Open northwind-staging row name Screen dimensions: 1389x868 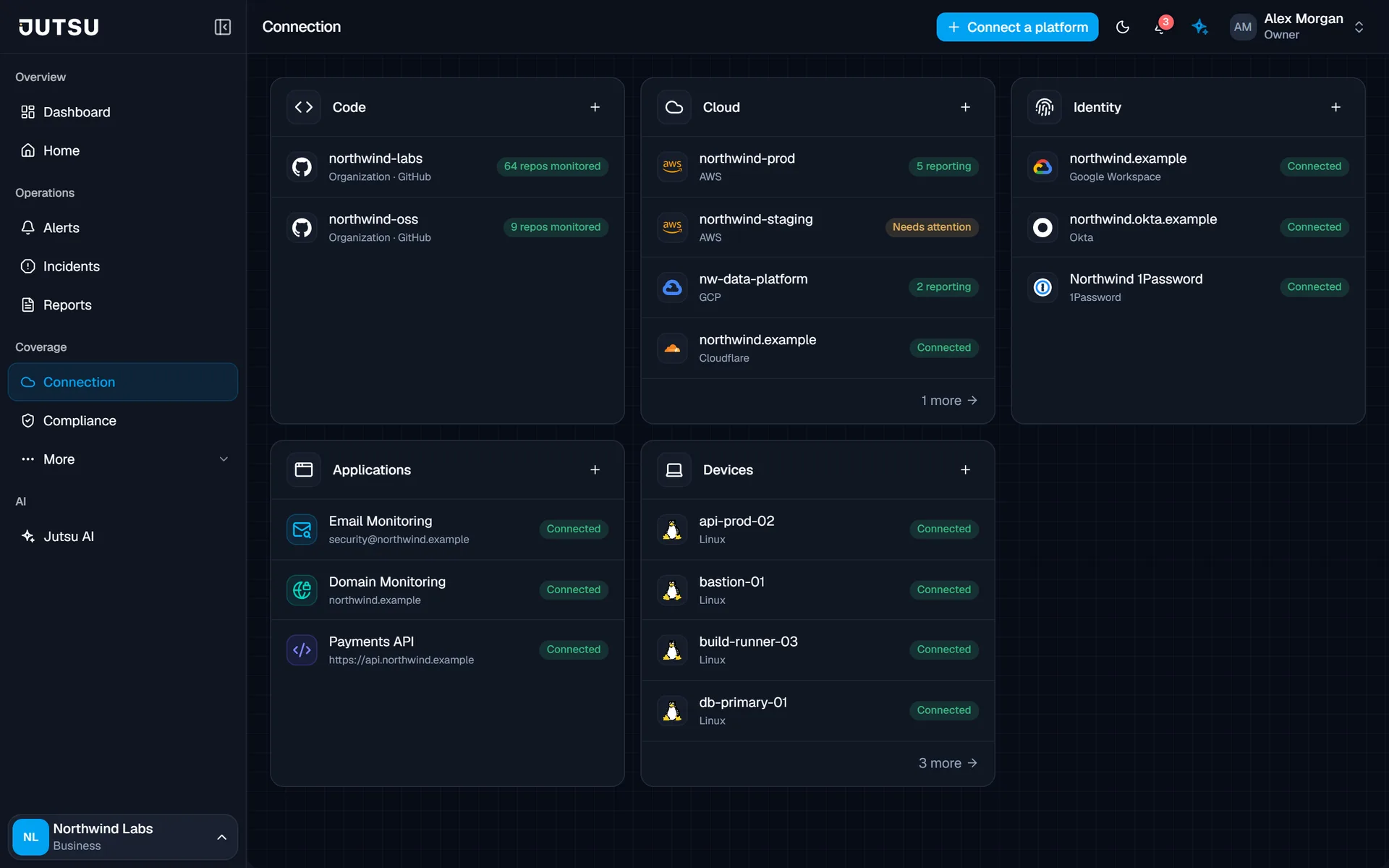click(x=756, y=219)
